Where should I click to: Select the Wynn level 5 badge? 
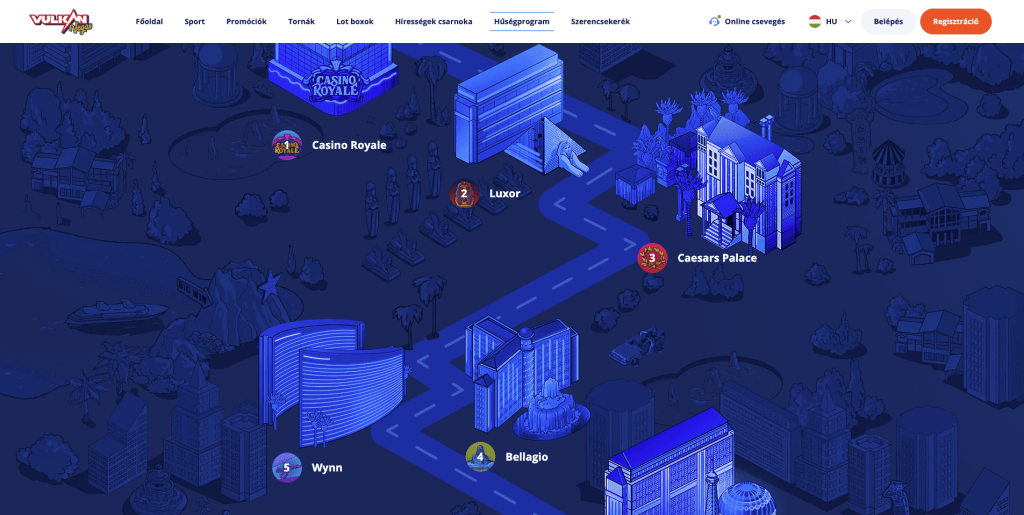coord(287,467)
